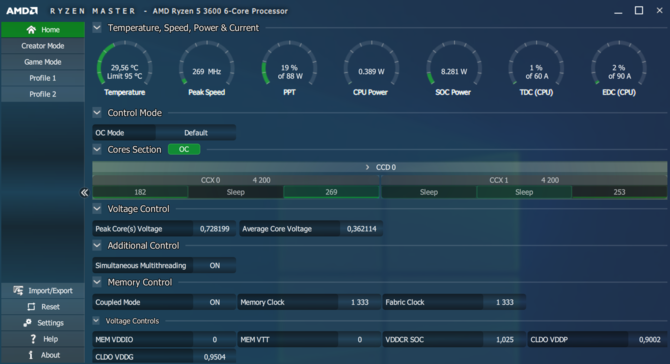Click the MEM VTT value field

coord(360,340)
